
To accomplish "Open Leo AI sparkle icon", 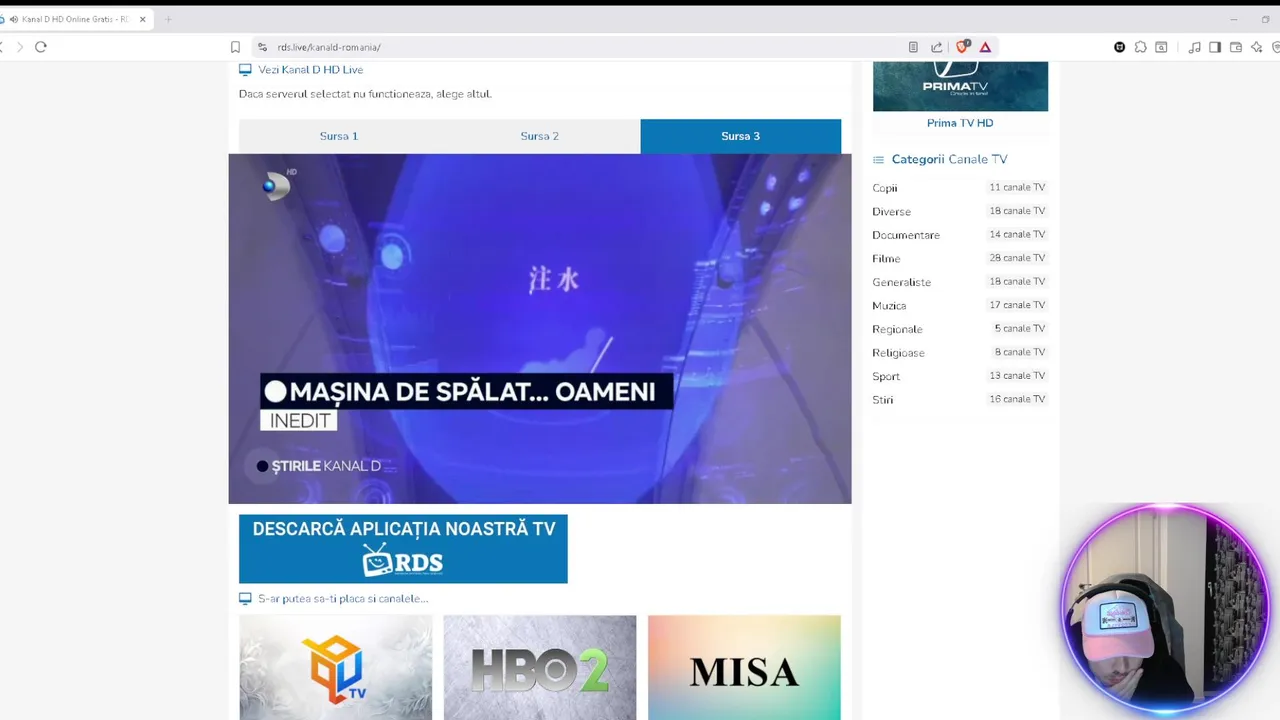I will click(x=1257, y=47).
